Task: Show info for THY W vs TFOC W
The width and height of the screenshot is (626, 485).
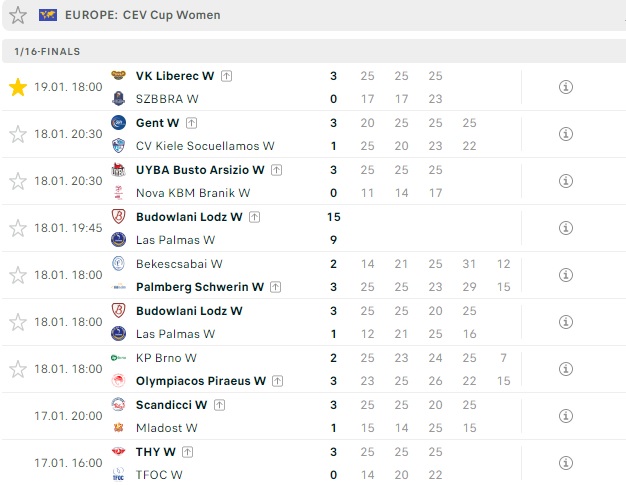Action: [566, 463]
